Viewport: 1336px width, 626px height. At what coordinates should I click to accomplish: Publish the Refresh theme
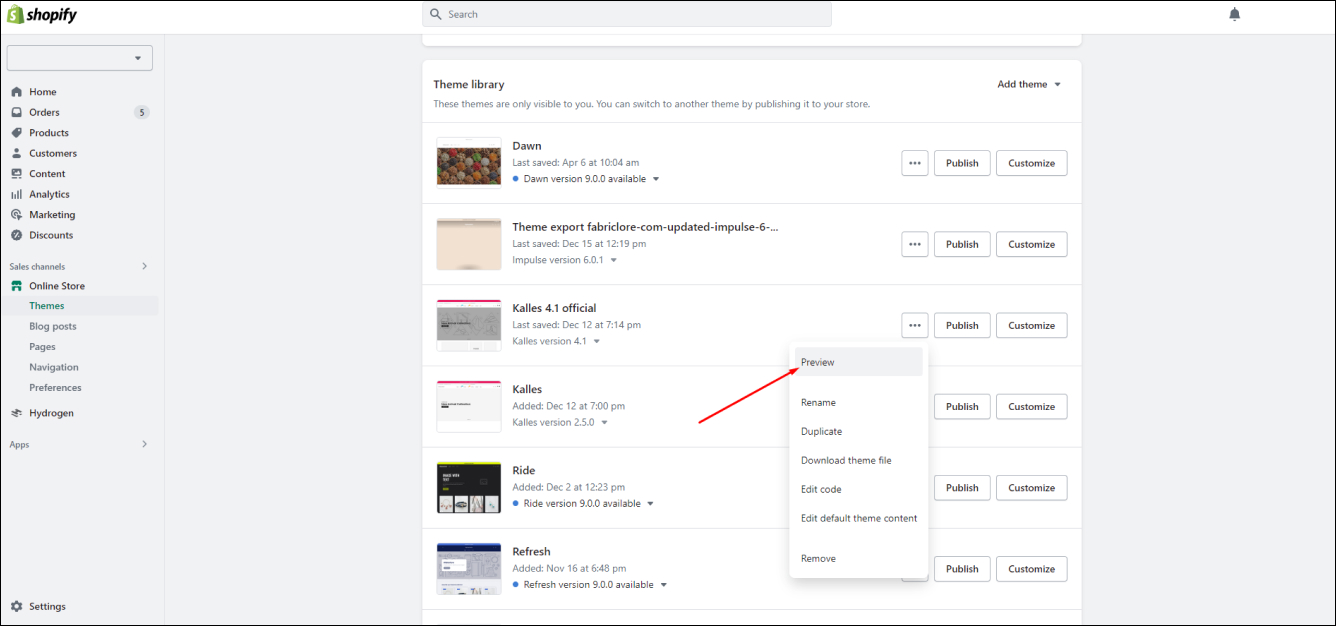click(x=962, y=568)
